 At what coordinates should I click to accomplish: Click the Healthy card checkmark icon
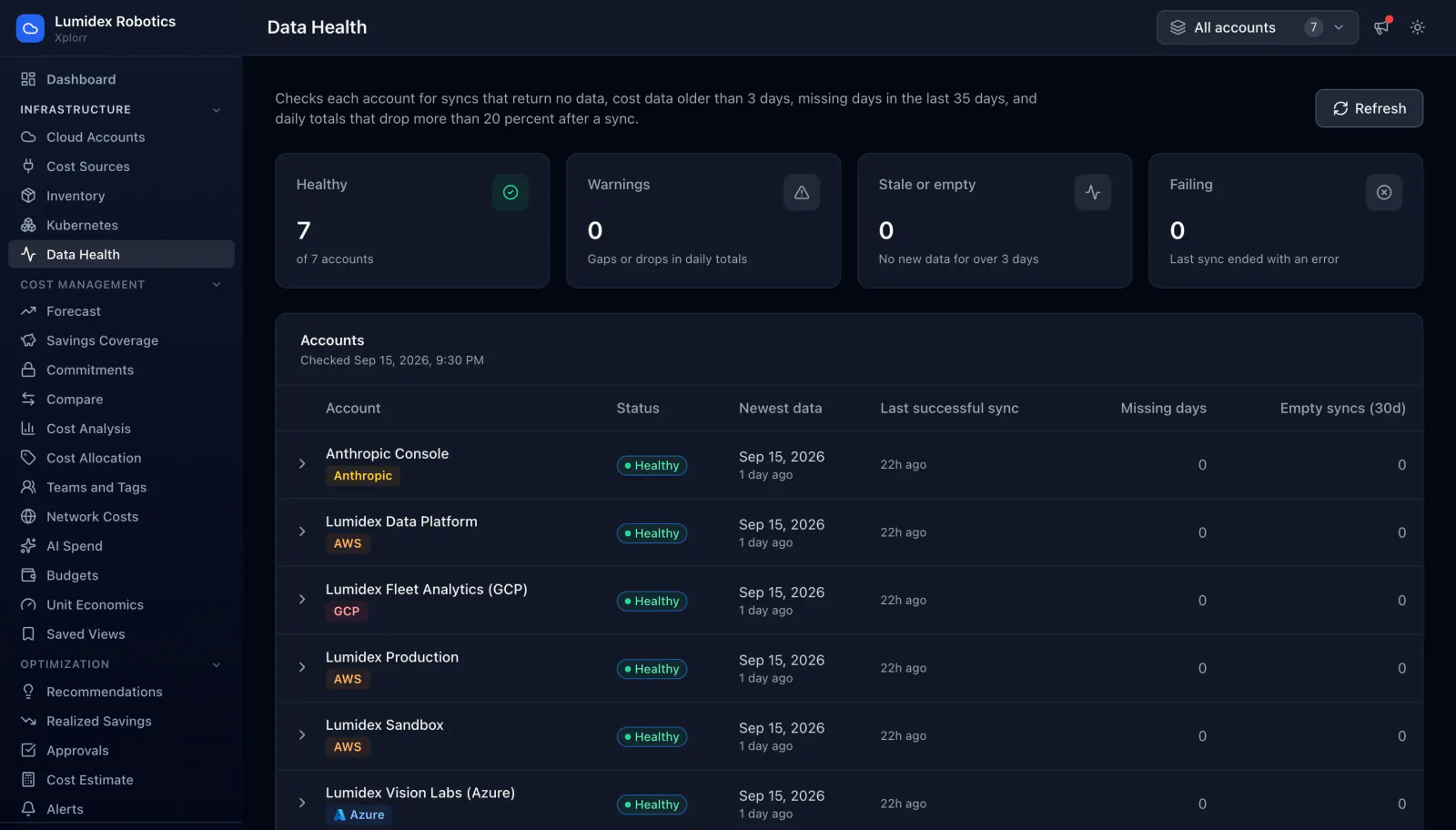(x=511, y=192)
